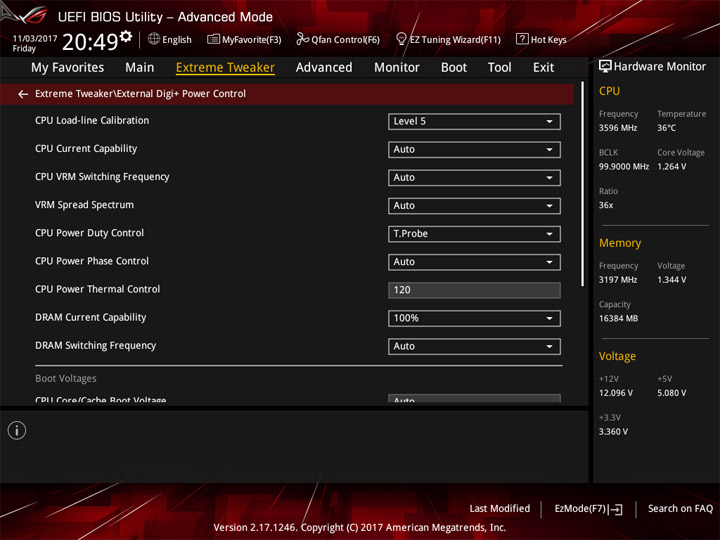Click the settings gear next to the clock

coord(125,36)
